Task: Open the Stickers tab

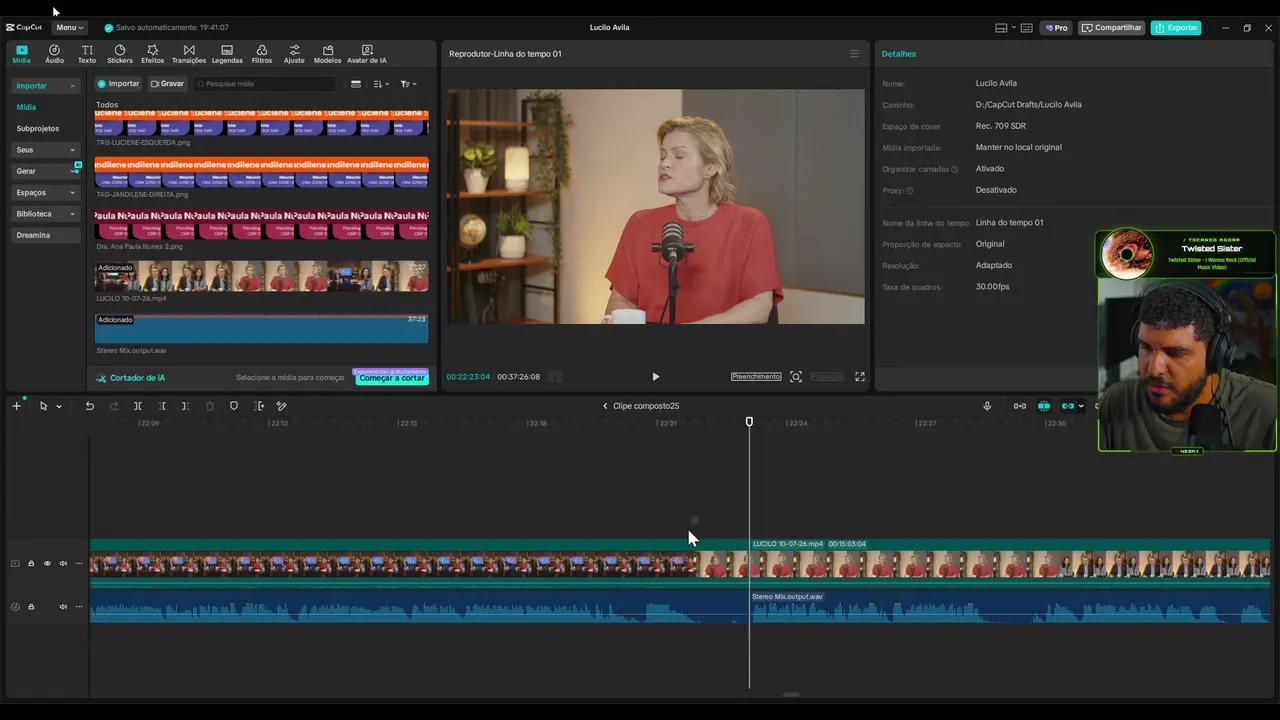Action: click(120, 54)
